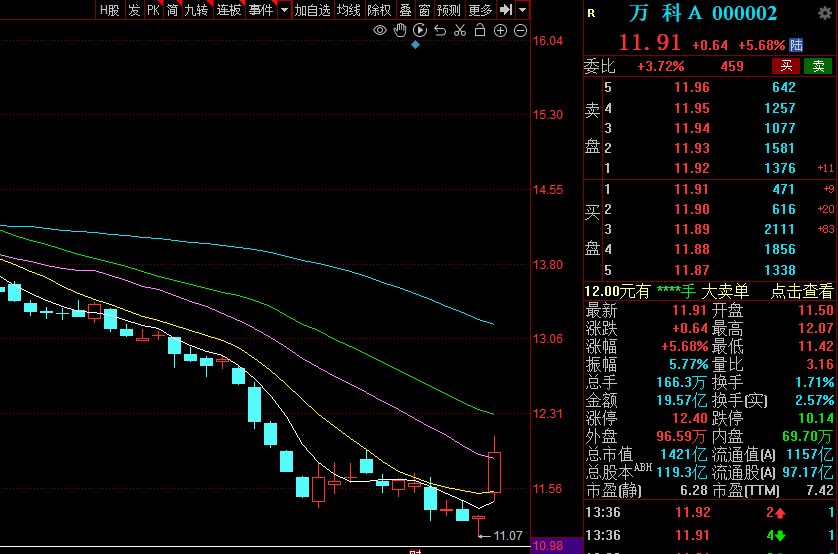Screen dimensions: 838x554
Task: Click the arrow-to-bar jump icon
Action: tap(506, 10)
